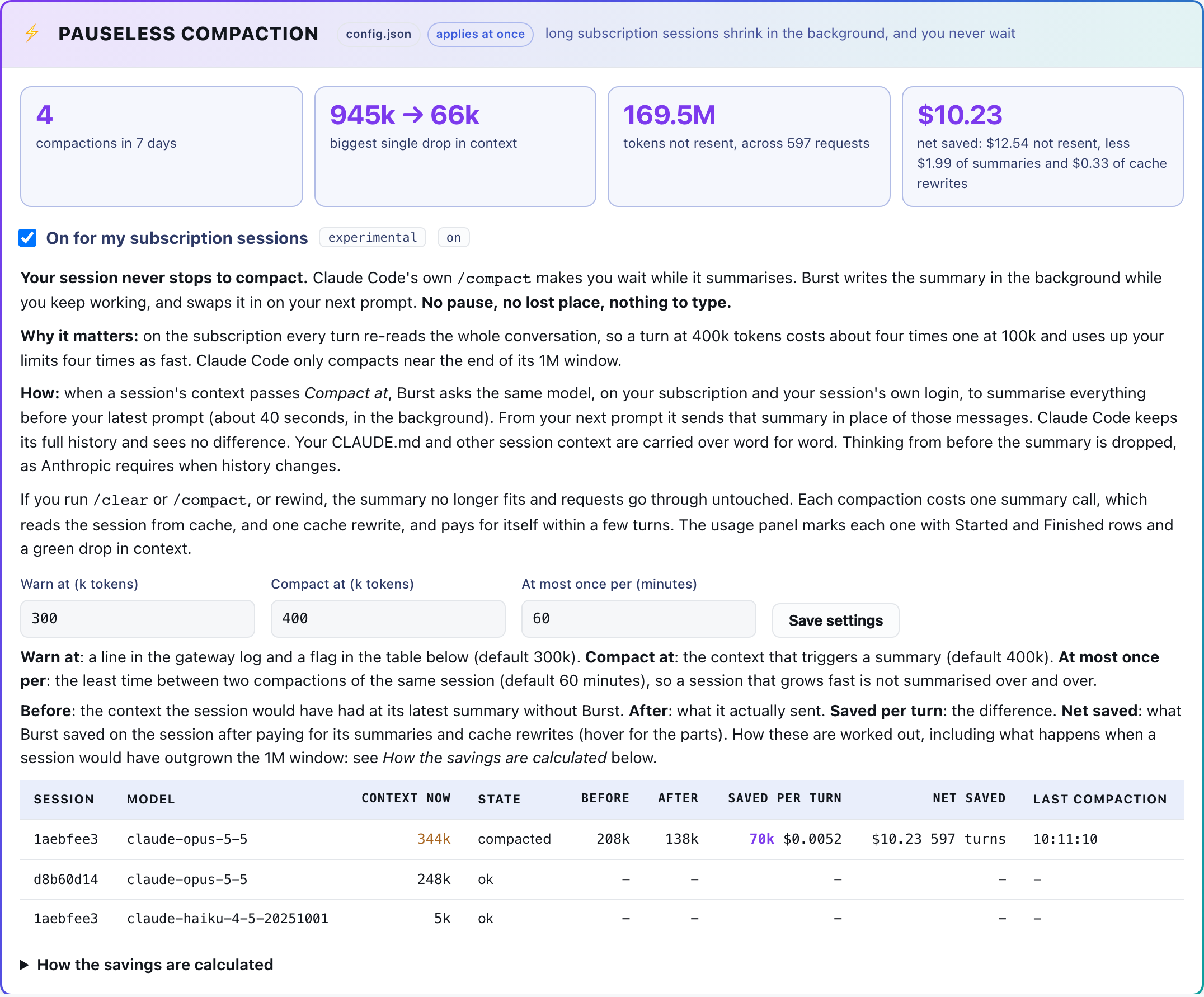Click the SESSION column header

pyautogui.click(x=64, y=799)
